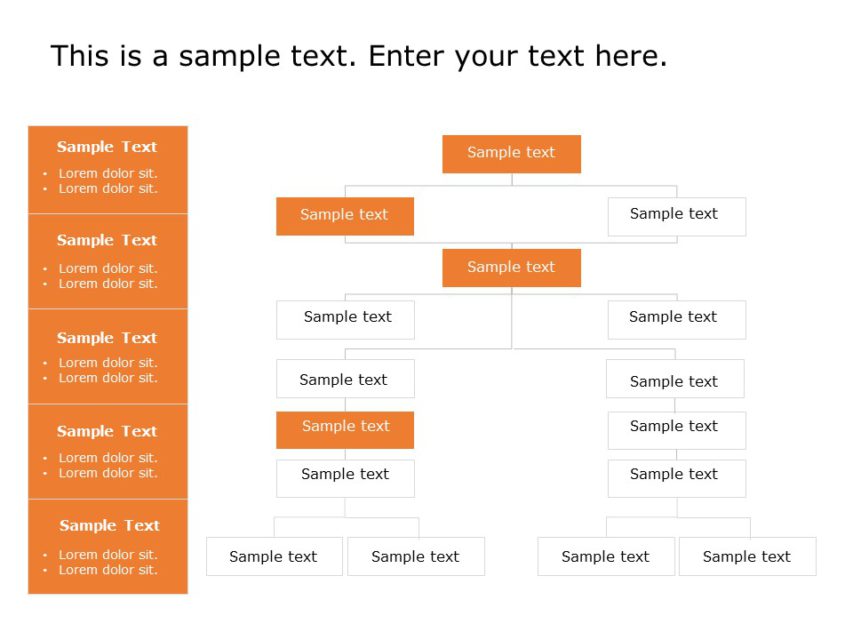Click the last orange sidebar block

coord(108,546)
